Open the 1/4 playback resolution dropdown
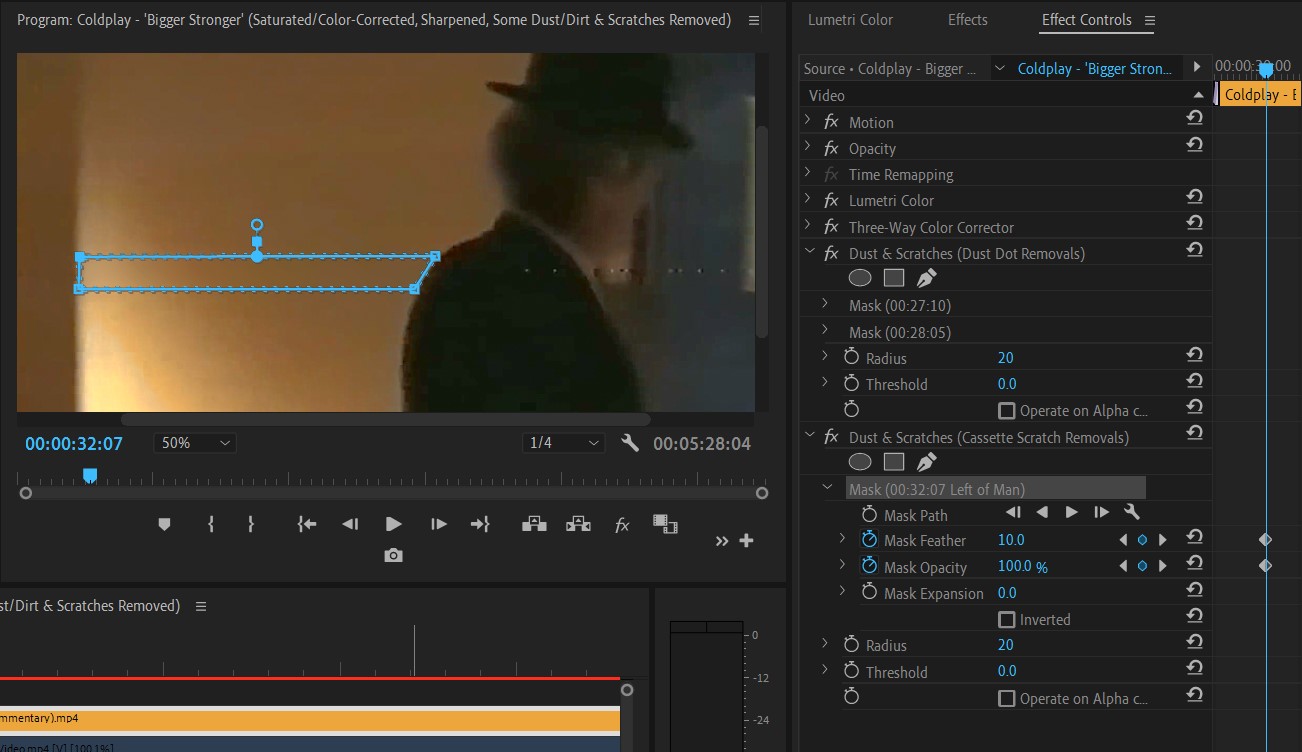This screenshot has height=752, width=1302. click(x=564, y=442)
